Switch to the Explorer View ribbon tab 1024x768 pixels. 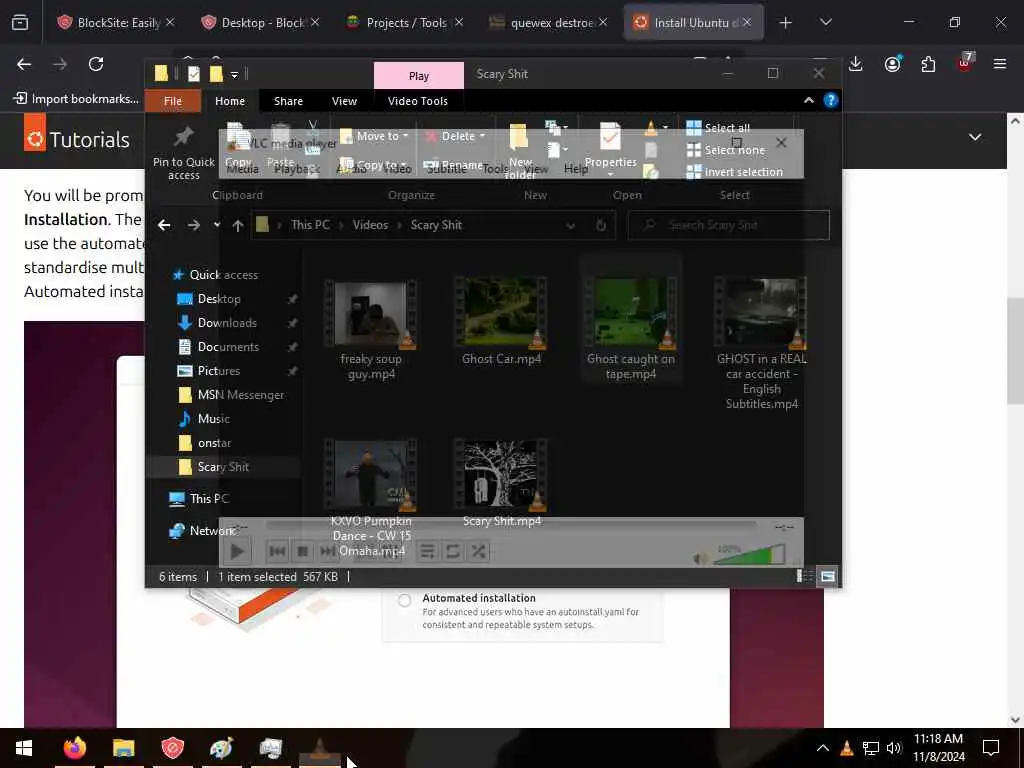[344, 101]
